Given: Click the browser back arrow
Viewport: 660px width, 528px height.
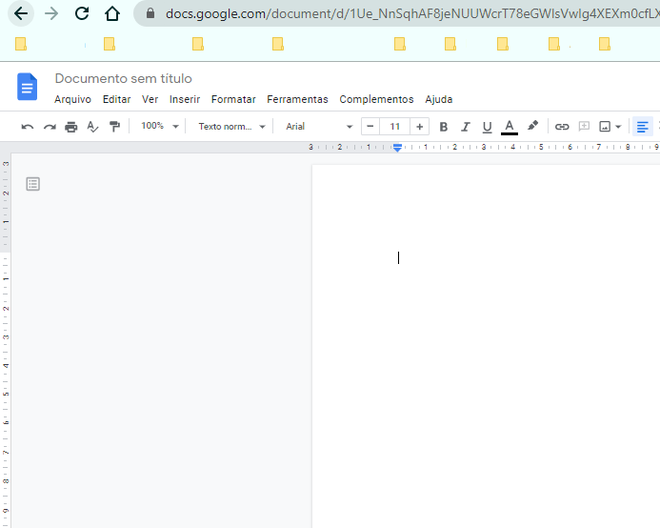Looking at the screenshot, I should pos(21,14).
